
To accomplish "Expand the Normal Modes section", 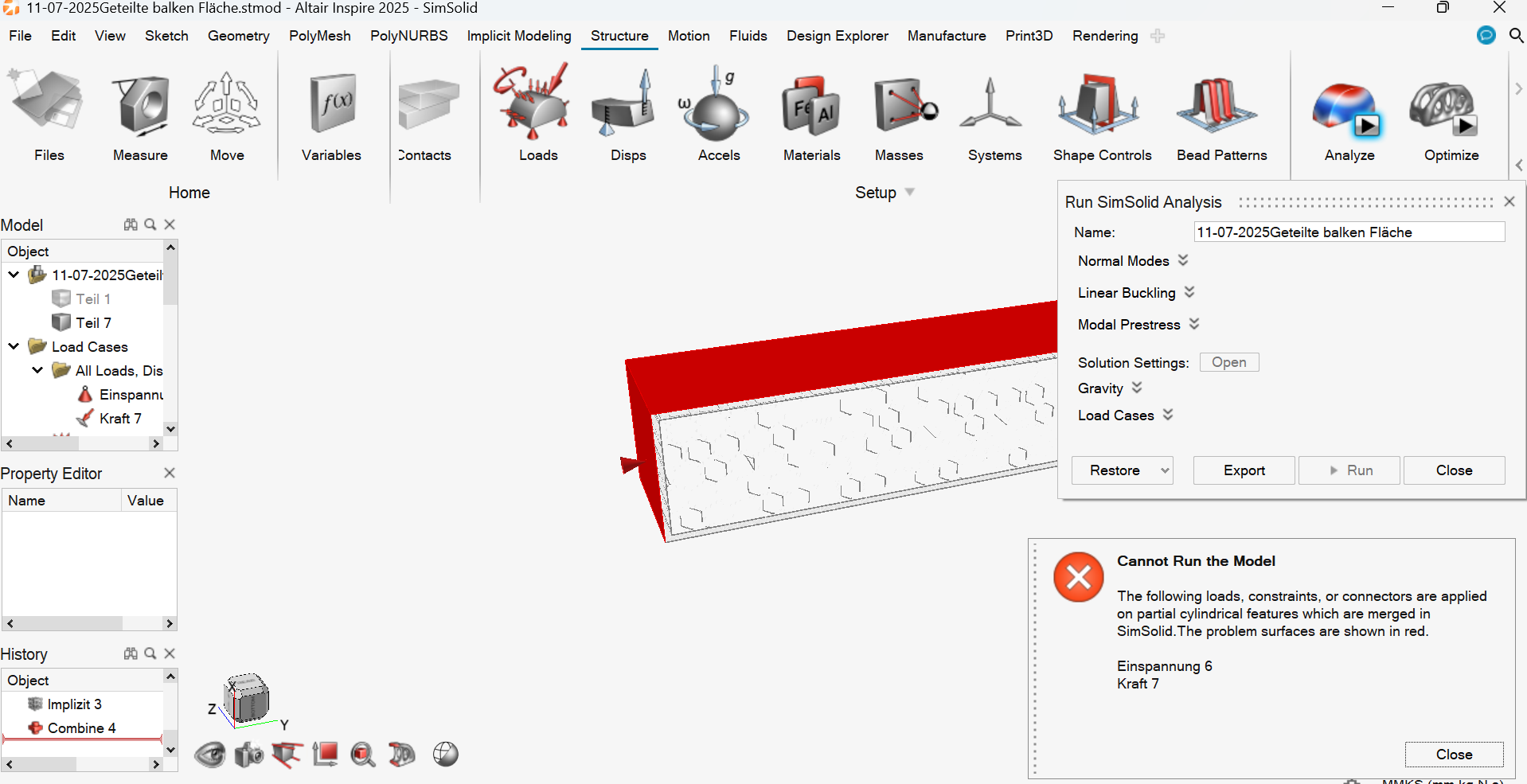I will point(1183,260).
